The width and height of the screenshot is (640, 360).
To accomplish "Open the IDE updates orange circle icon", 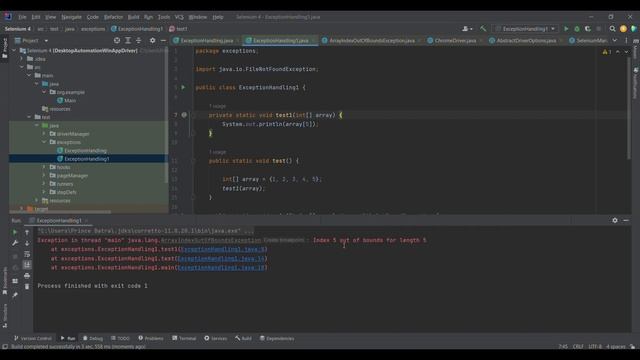I will pos(623,29).
